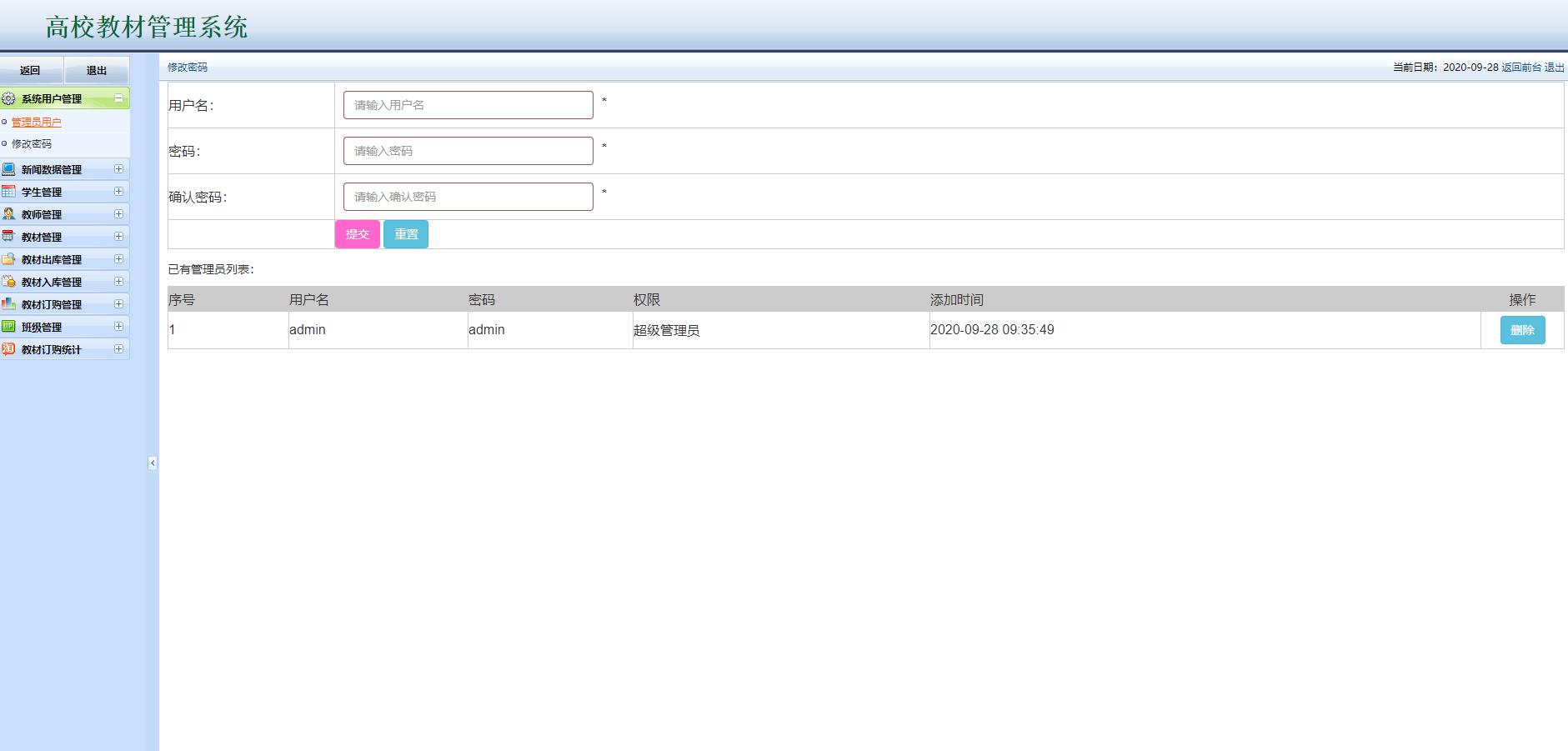1568x751 pixels.
Task: Click the VIP icon beside 班级管理
Action: tap(8, 326)
